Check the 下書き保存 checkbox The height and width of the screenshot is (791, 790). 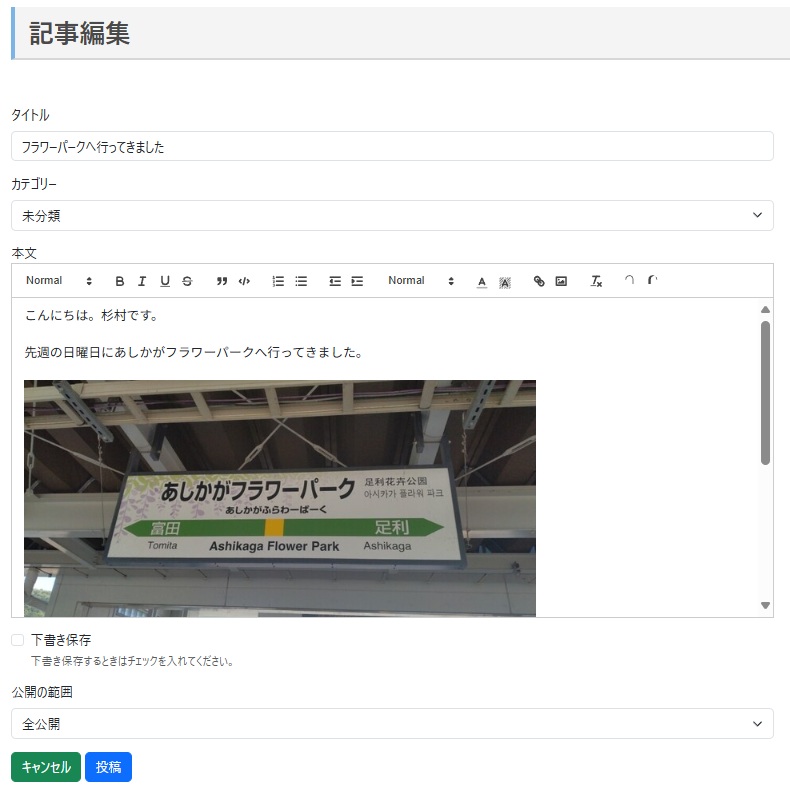tap(17, 640)
